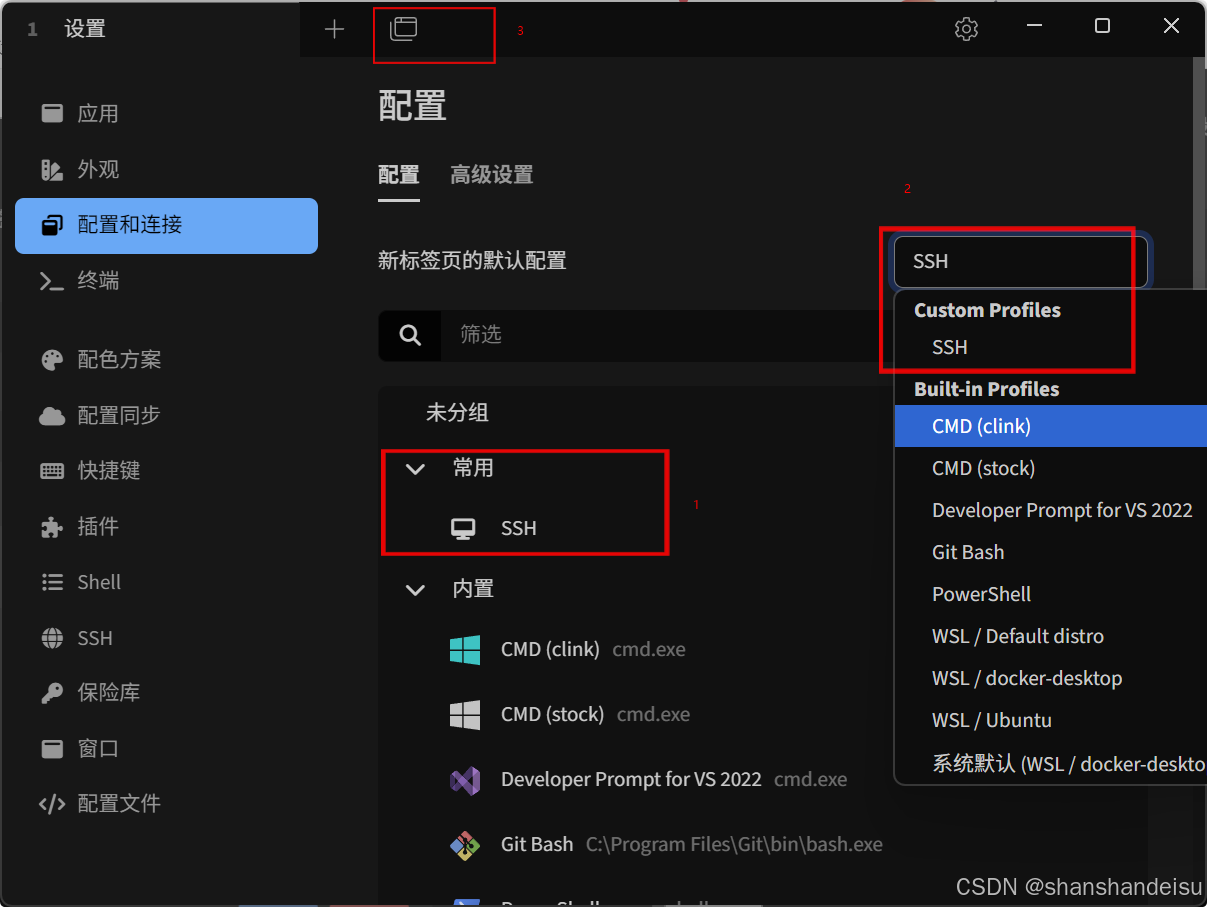Image resolution: width=1207 pixels, height=907 pixels.
Task: Go to the 终端 settings section
Action: (x=166, y=281)
